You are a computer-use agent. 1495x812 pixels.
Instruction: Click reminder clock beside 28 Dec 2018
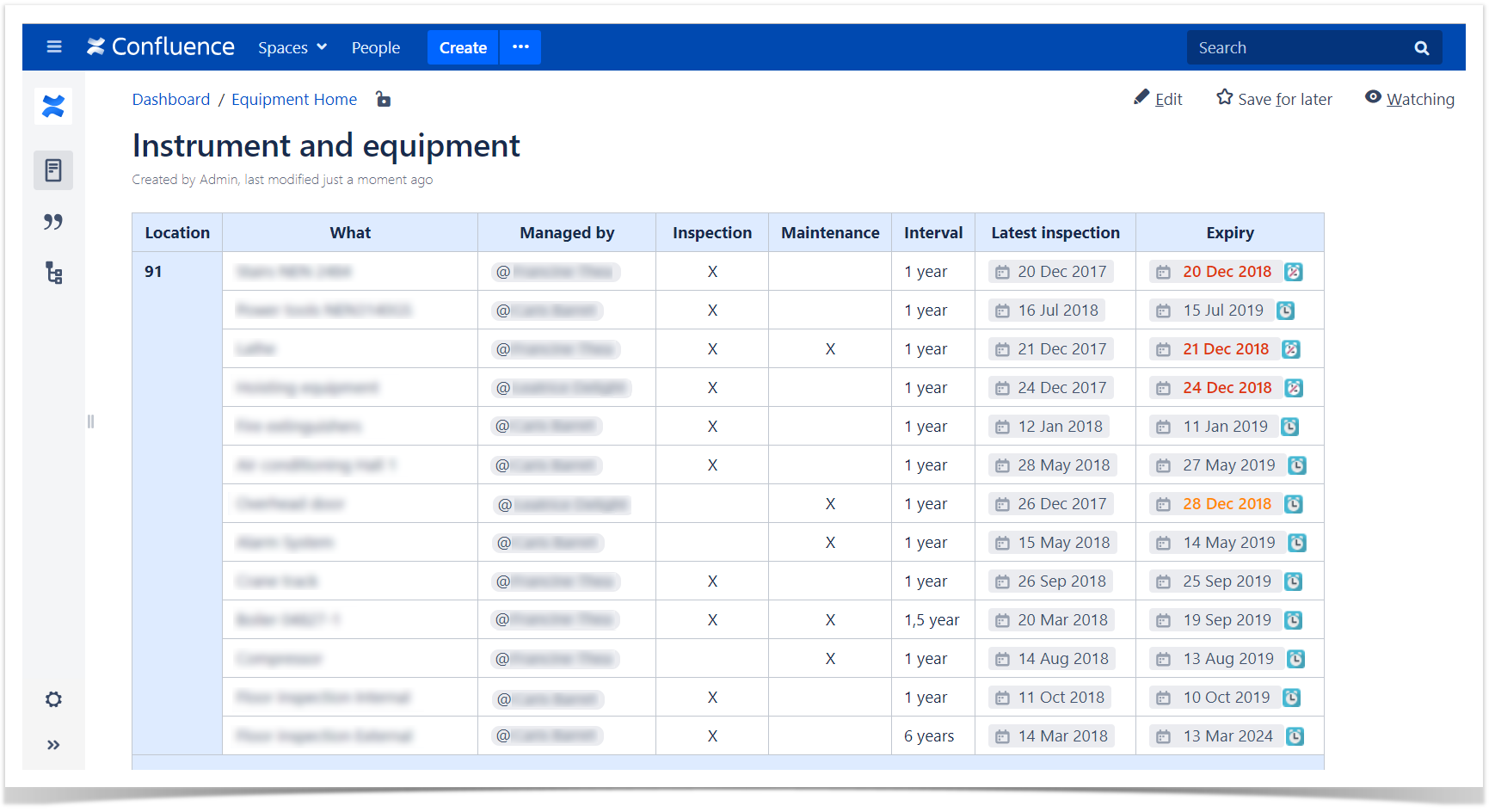pos(1293,504)
